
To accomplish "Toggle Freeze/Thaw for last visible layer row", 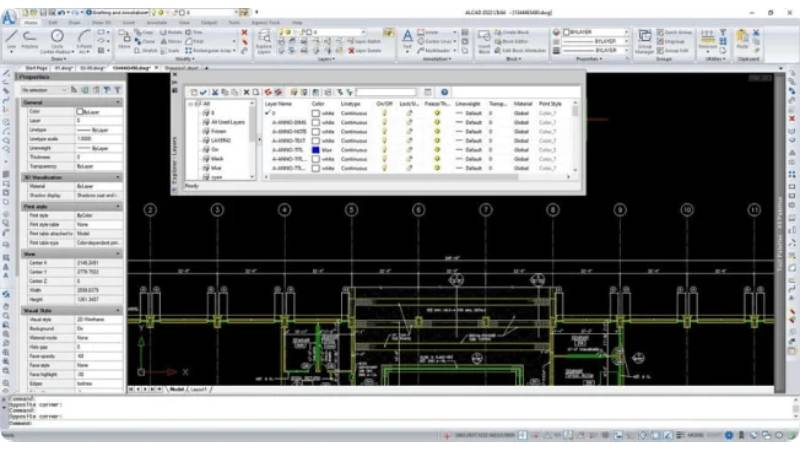I will pyautogui.click(x=437, y=168).
